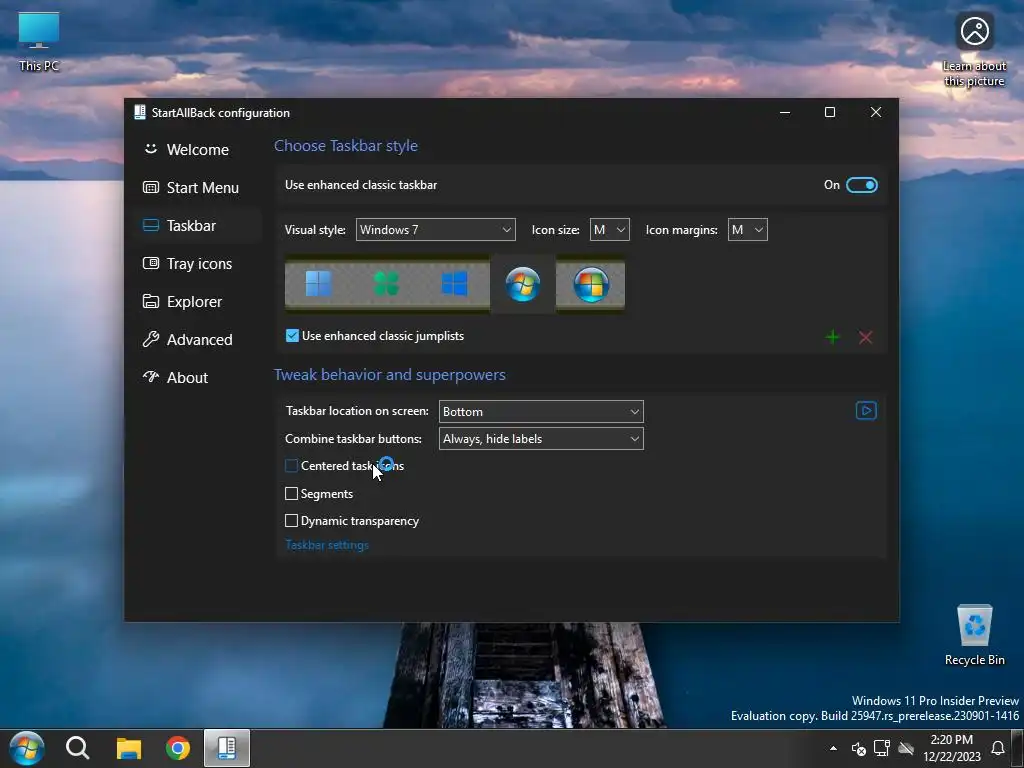Open the Welcome section in sidebar
This screenshot has height=768, width=1024.
[x=197, y=150]
